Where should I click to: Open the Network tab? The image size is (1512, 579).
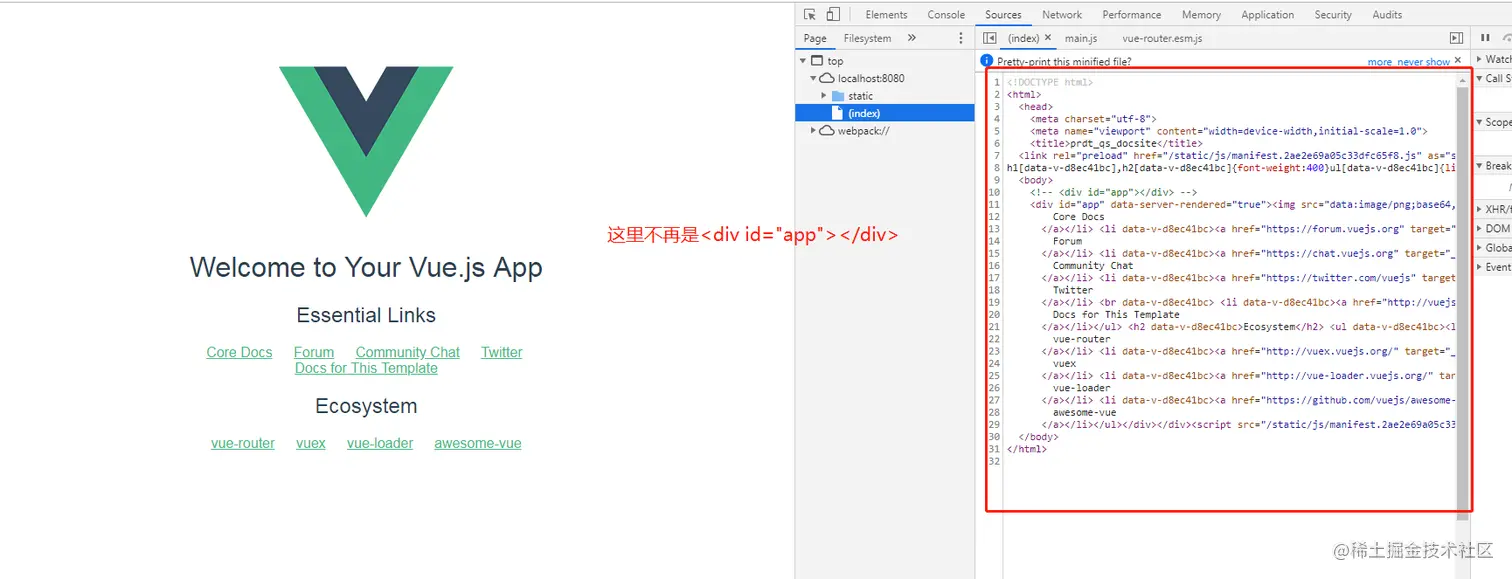pyautogui.click(x=1062, y=15)
